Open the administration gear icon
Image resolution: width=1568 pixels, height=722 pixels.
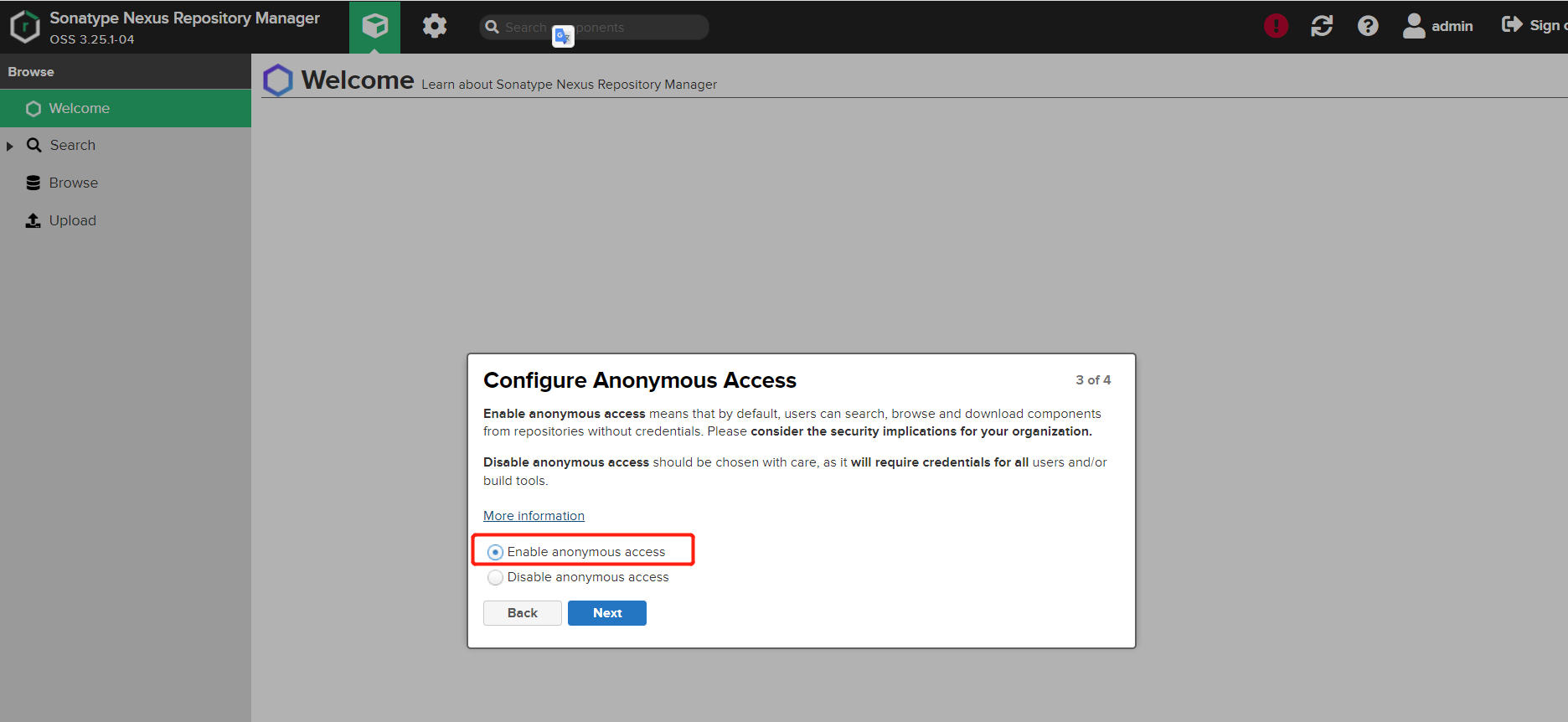(x=434, y=26)
